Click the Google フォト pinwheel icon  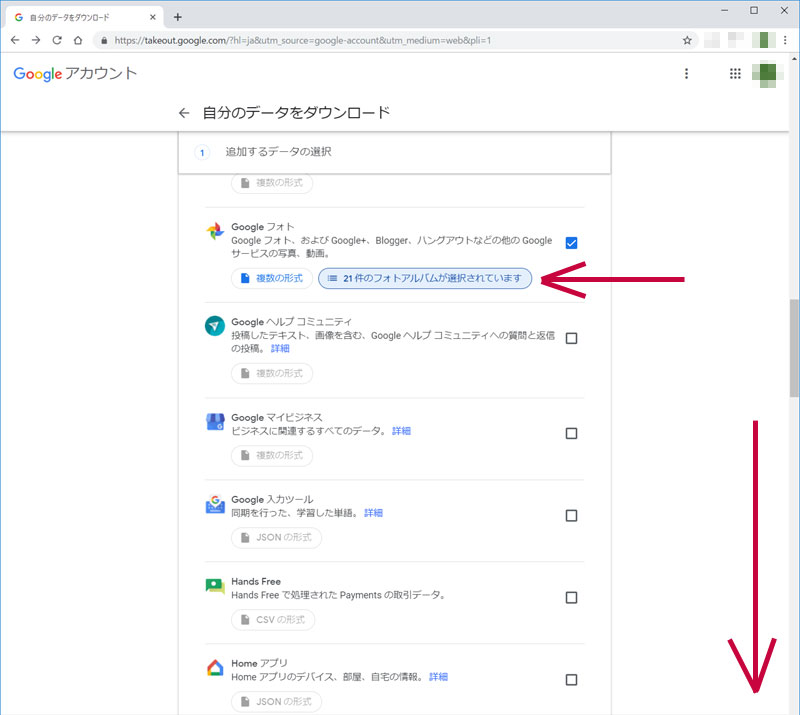214,232
